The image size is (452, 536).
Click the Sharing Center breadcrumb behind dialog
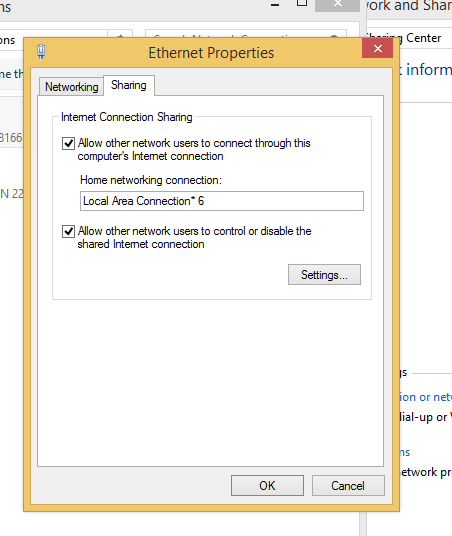pyautogui.click(x=404, y=38)
